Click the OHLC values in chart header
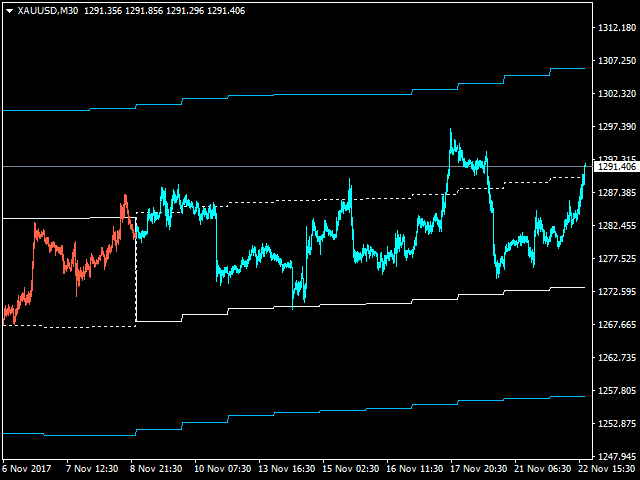640x480 pixels. coord(185,10)
